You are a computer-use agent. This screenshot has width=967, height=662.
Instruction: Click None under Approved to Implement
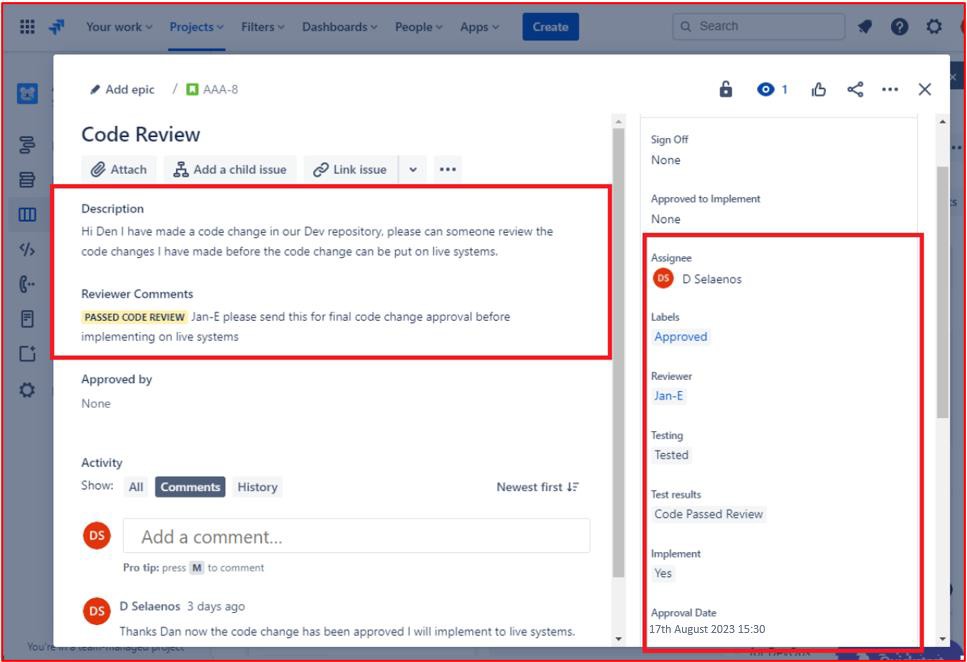tap(665, 219)
